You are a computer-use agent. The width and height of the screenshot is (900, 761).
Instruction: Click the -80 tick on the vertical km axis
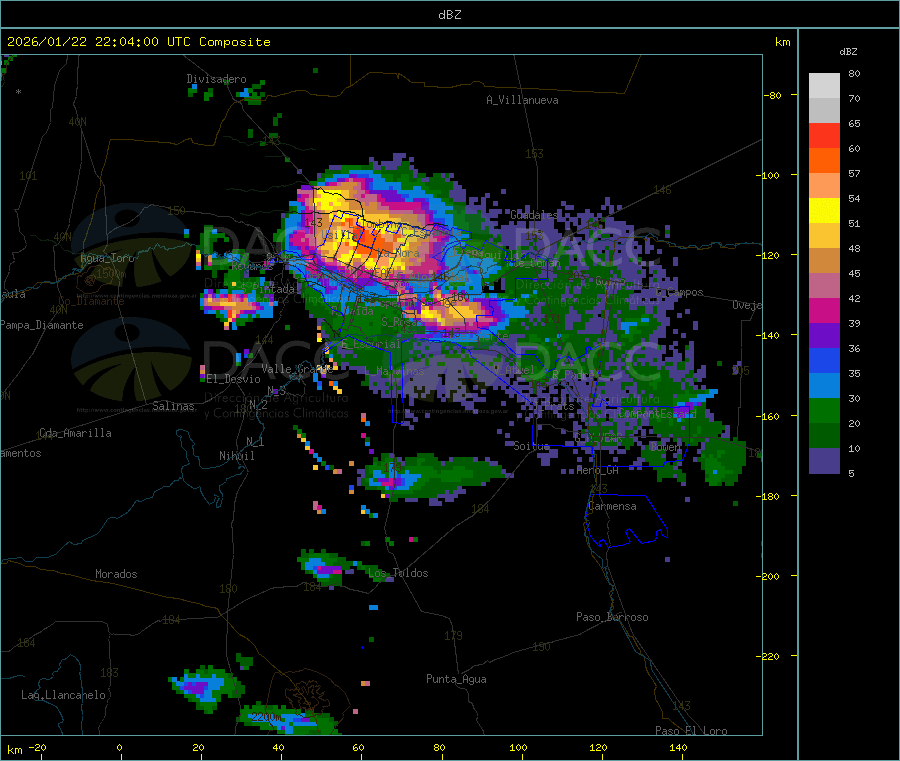point(772,95)
